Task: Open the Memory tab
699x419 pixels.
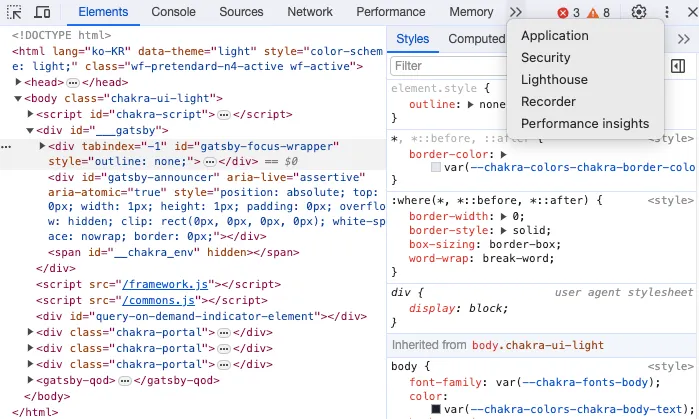Action: (471, 12)
